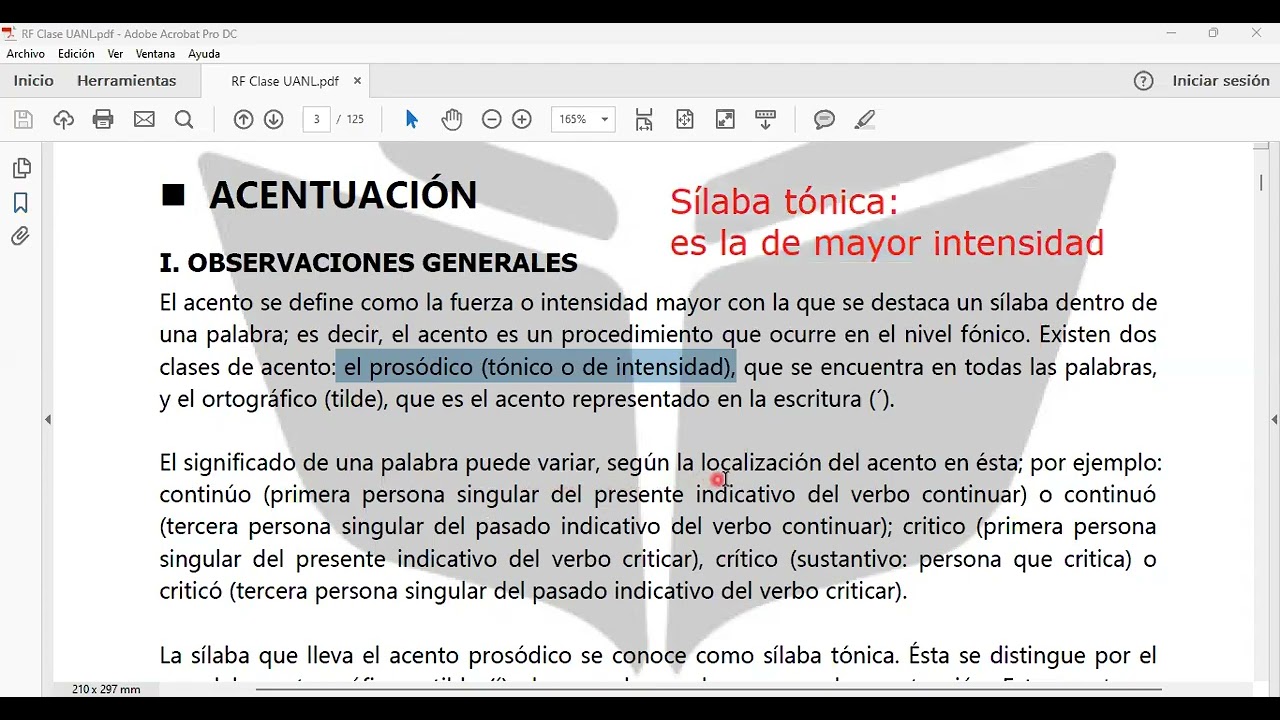Click the scrolling mode page icon
This screenshot has width=1280, height=720.
[644, 120]
